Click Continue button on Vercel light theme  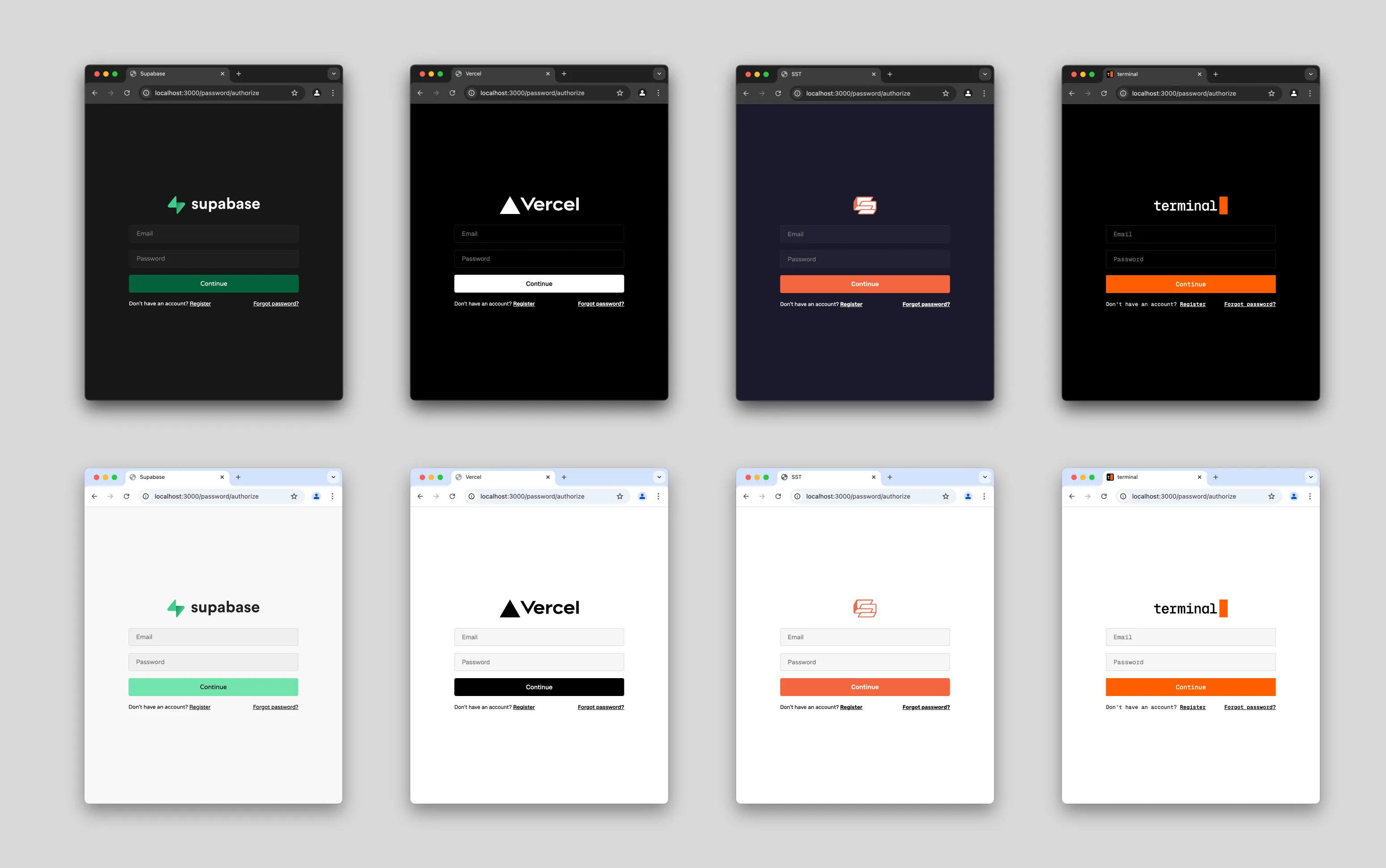tap(539, 687)
